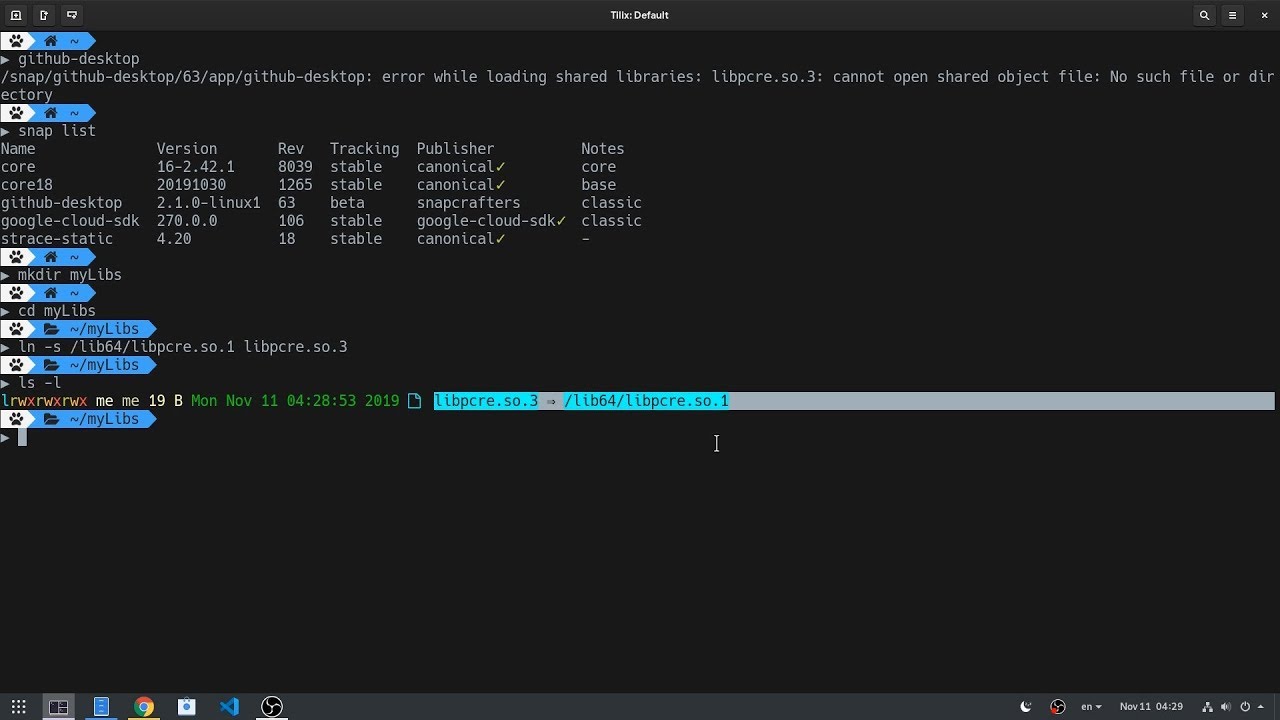The image size is (1280, 720).
Task: Open the Tilix hamburger menu
Action: pyautogui.click(x=1233, y=15)
